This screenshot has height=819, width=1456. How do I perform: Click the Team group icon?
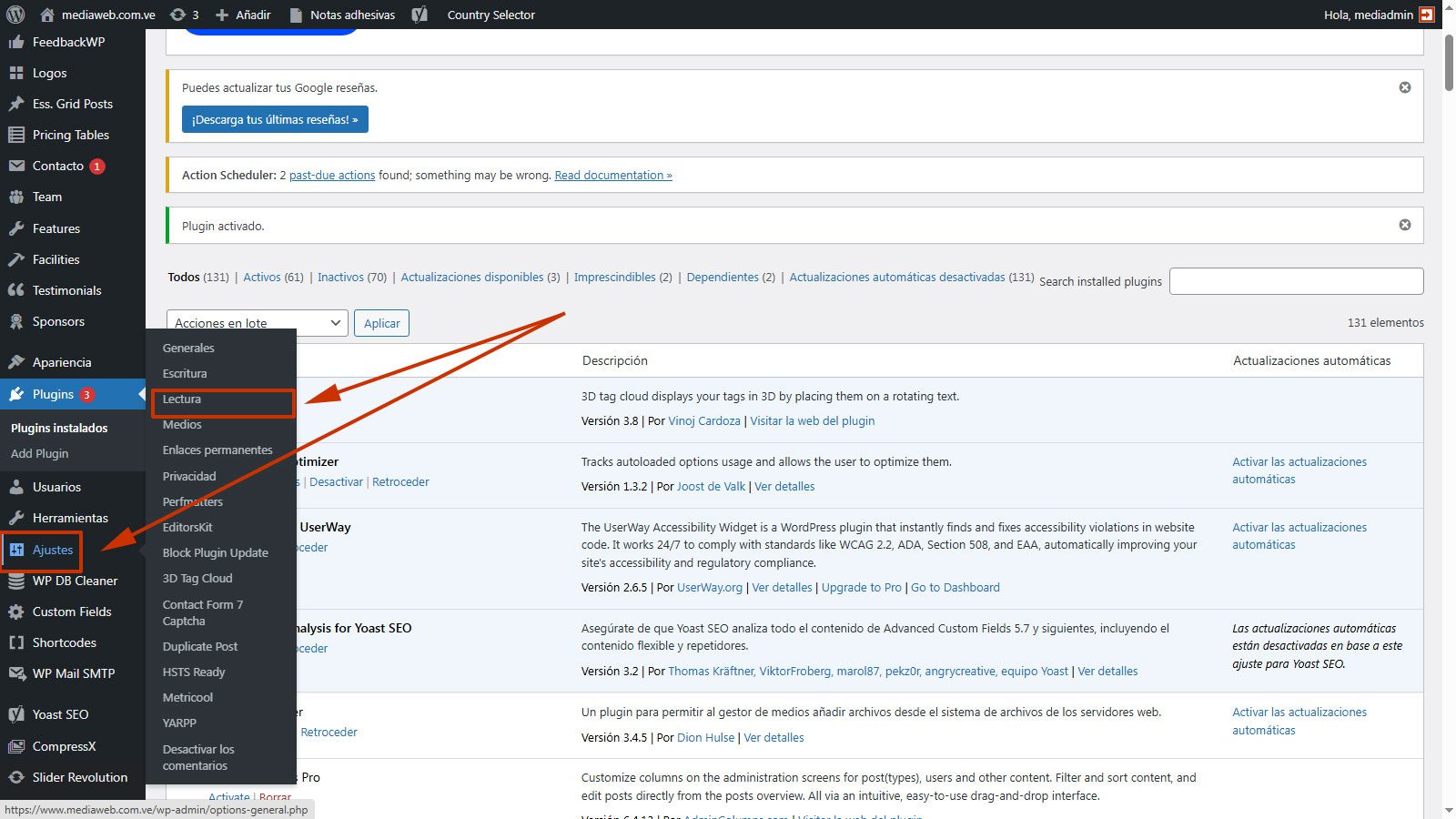[16, 197]
